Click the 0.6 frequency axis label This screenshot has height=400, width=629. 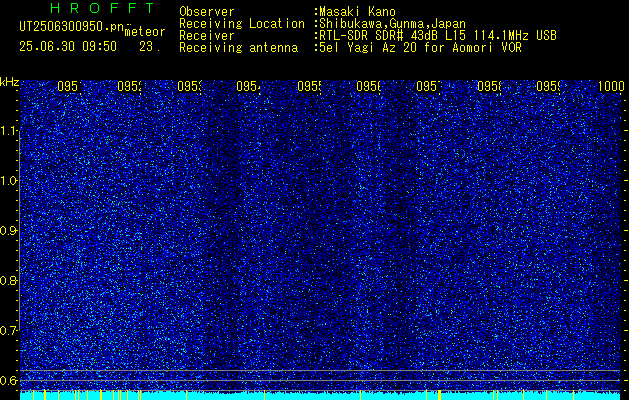point(8,380)
